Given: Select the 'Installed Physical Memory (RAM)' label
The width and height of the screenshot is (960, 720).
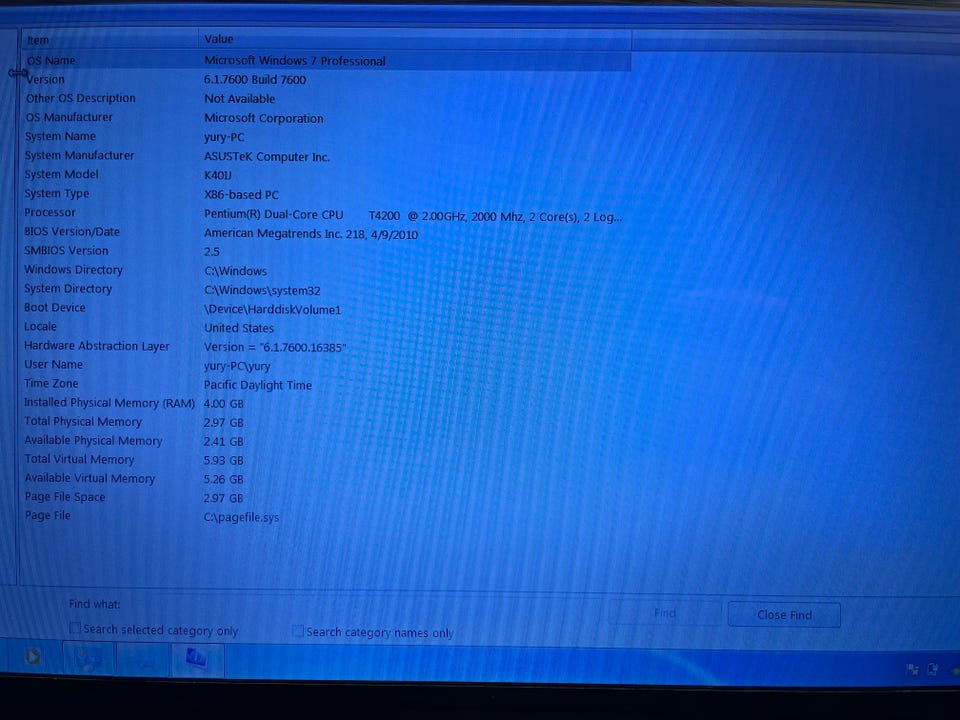Looking at the screenshot, I should (109, 402).
